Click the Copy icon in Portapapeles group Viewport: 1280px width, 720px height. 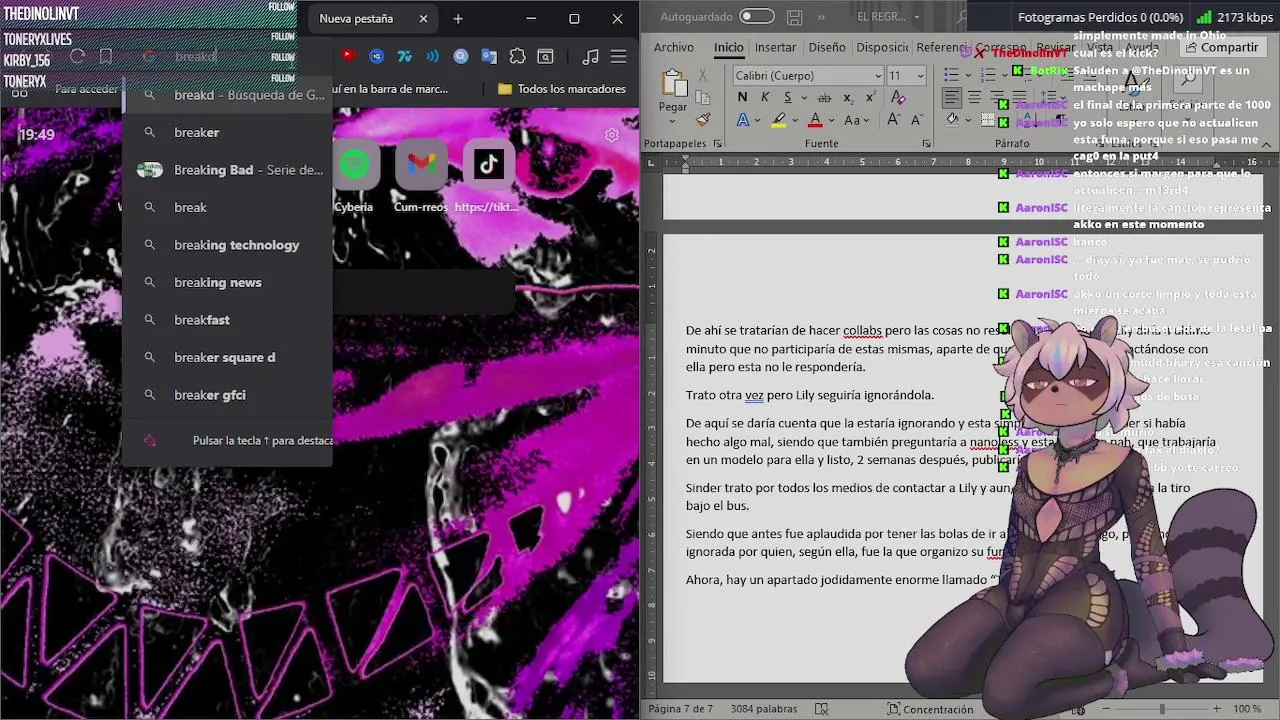click(703, 97)
